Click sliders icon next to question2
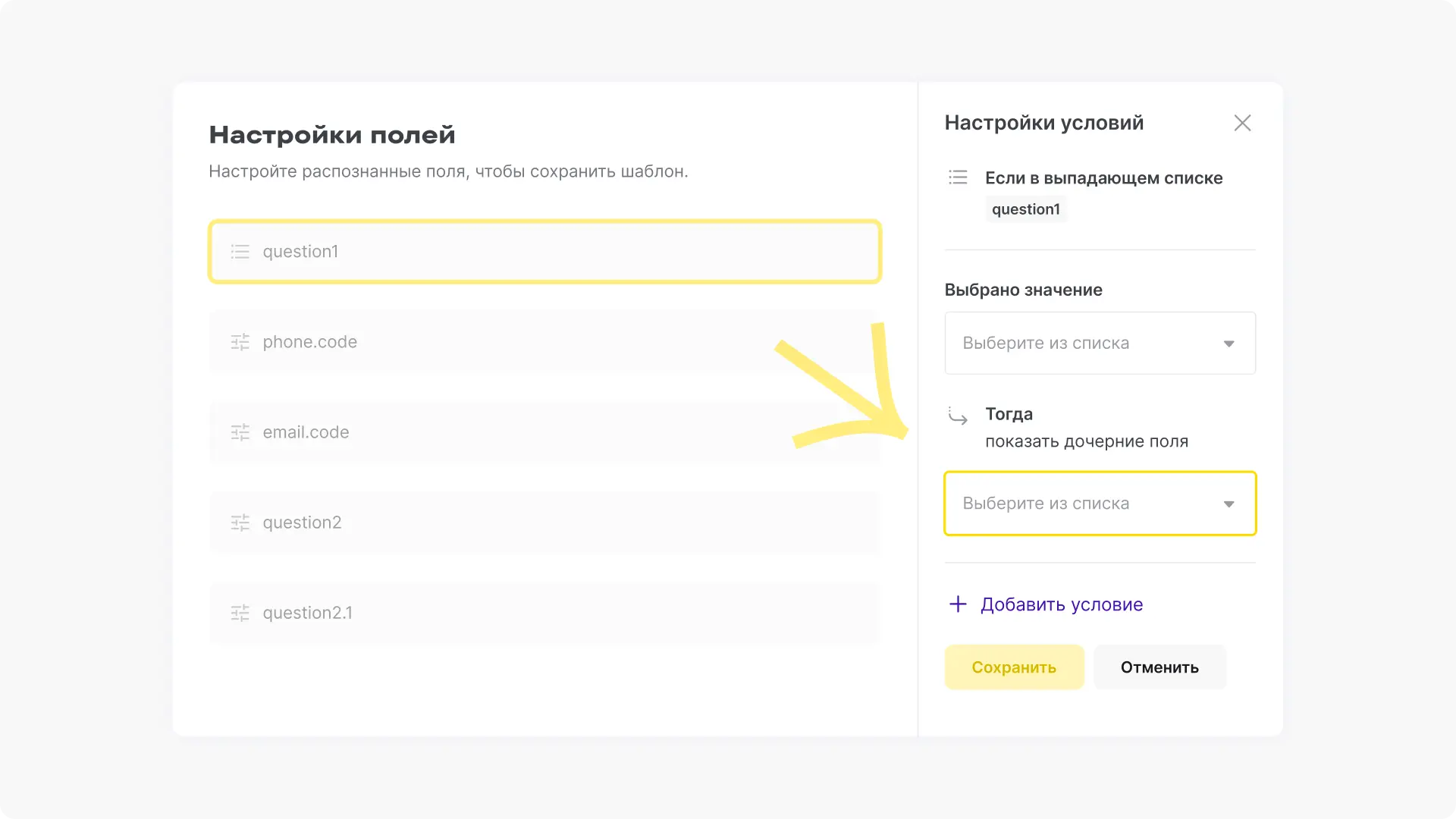 (240, 522)
